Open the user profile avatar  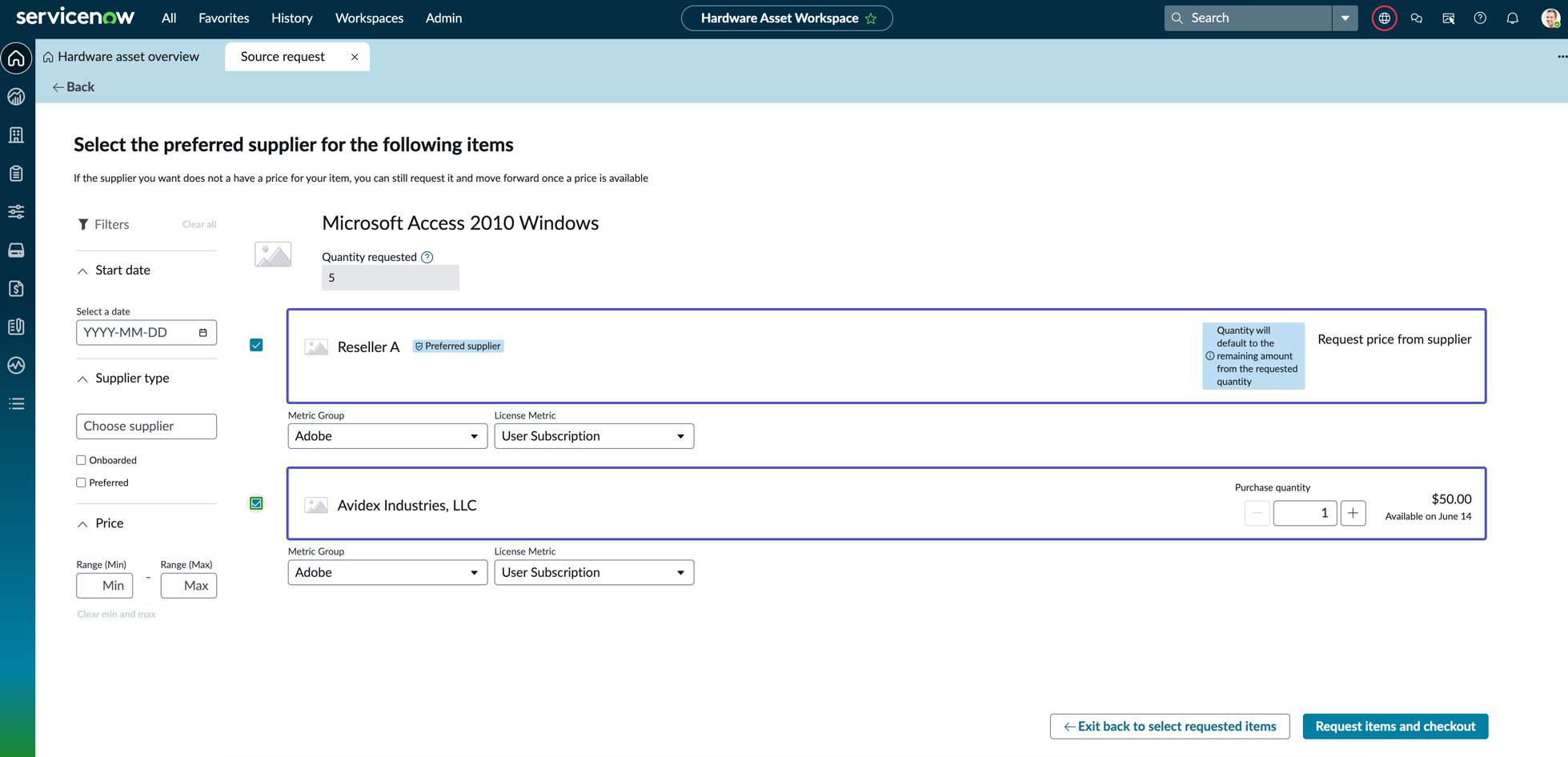1550,18
